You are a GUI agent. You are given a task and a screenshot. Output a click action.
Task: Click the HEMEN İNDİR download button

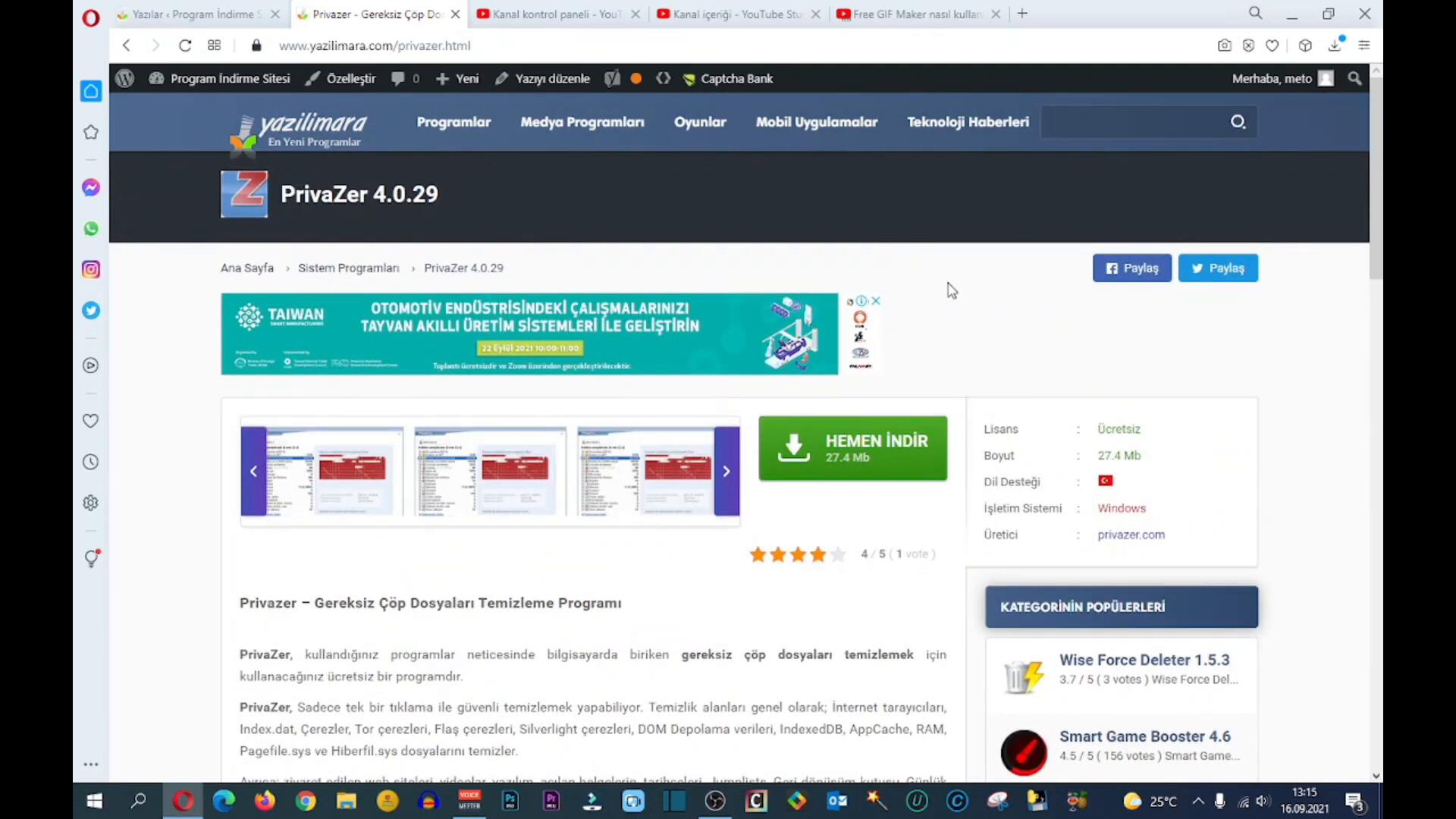[852, 448]
